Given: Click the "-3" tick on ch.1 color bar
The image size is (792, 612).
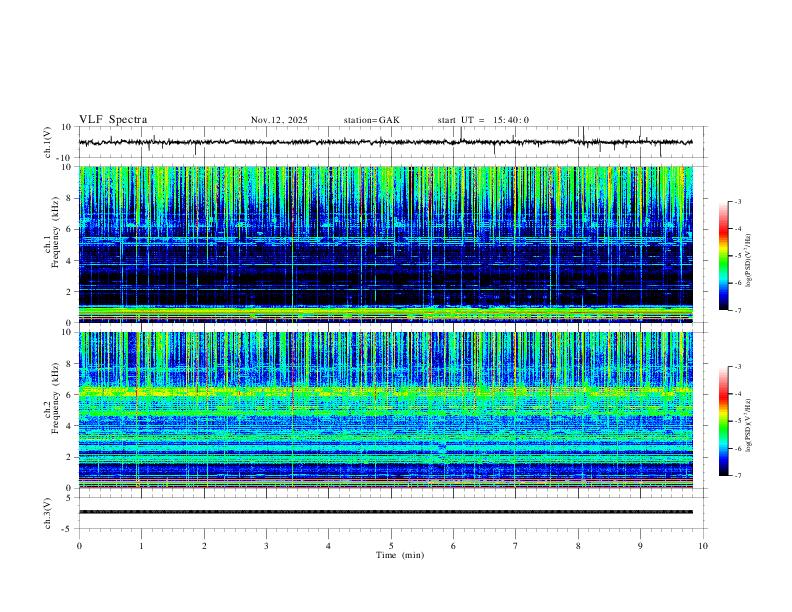Looking at the screenshot, I should 737,201.
